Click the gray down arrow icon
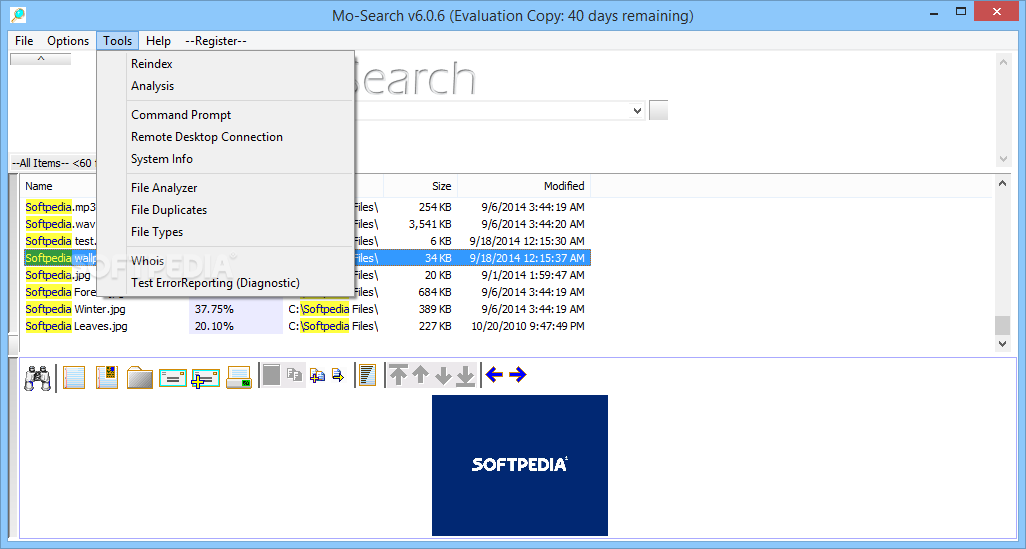Viewport: 1026px width, 549px height. click(443, 375)
